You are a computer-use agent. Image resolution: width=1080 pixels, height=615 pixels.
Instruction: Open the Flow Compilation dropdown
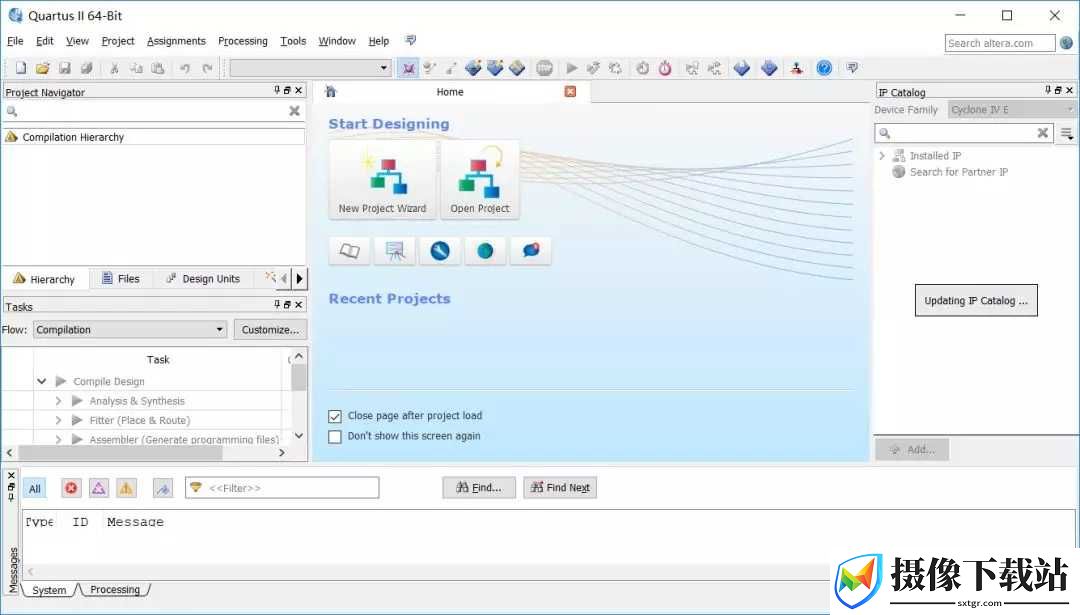point(129,330)
